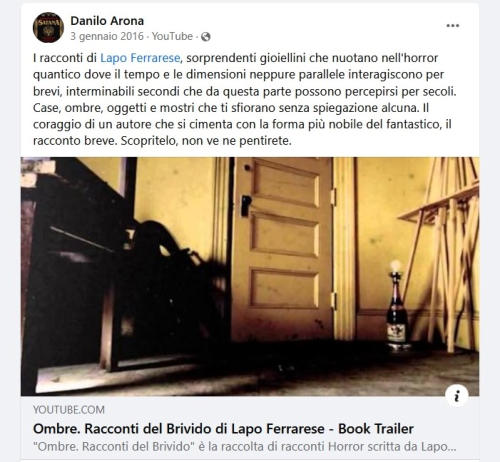Open the three-dot post options menu
Image resolution: width=500 pixels, height=462 pixels.
[453, 26]
